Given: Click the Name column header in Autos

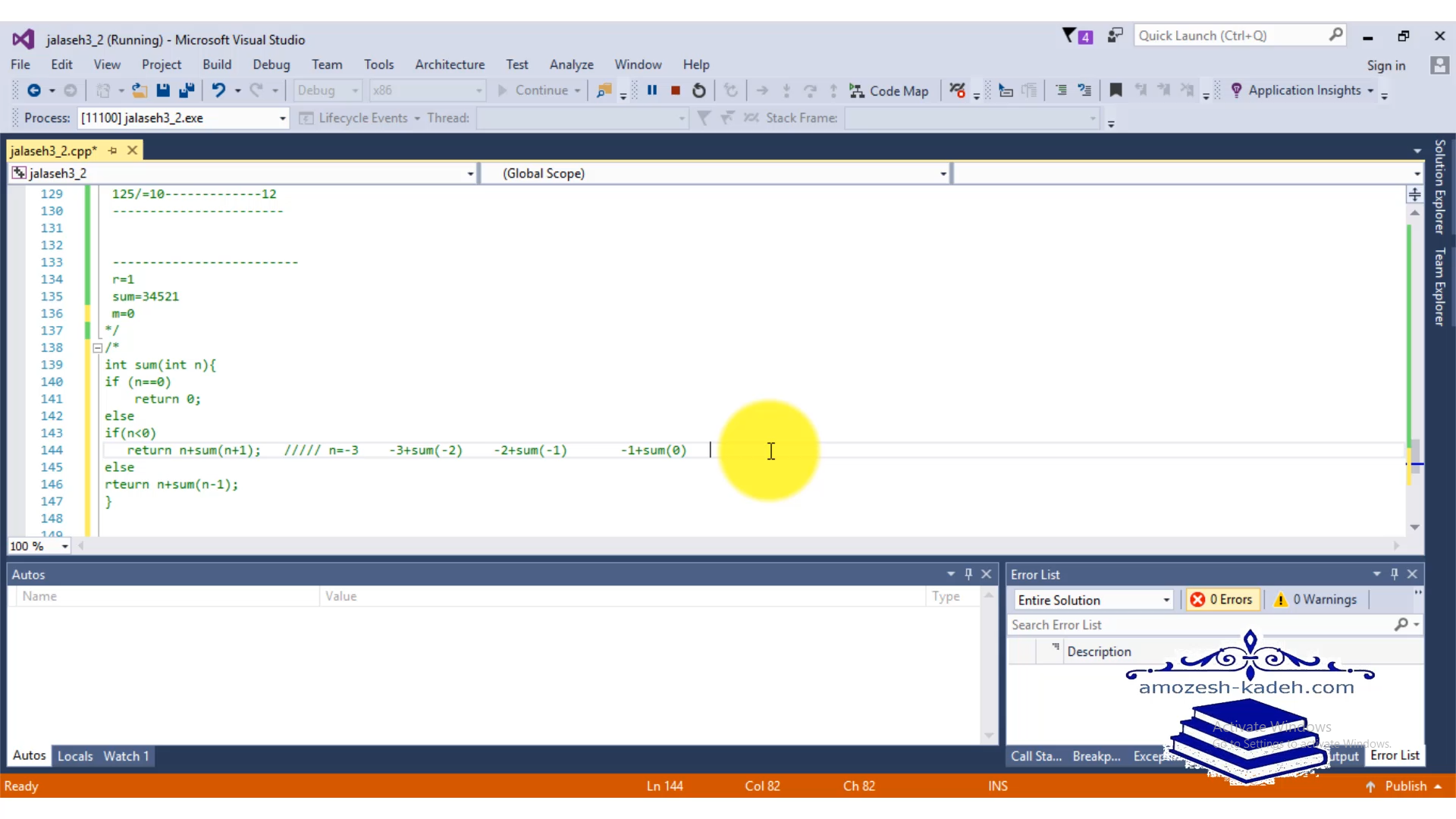Looking at the screenshot, I should (167, 596).
